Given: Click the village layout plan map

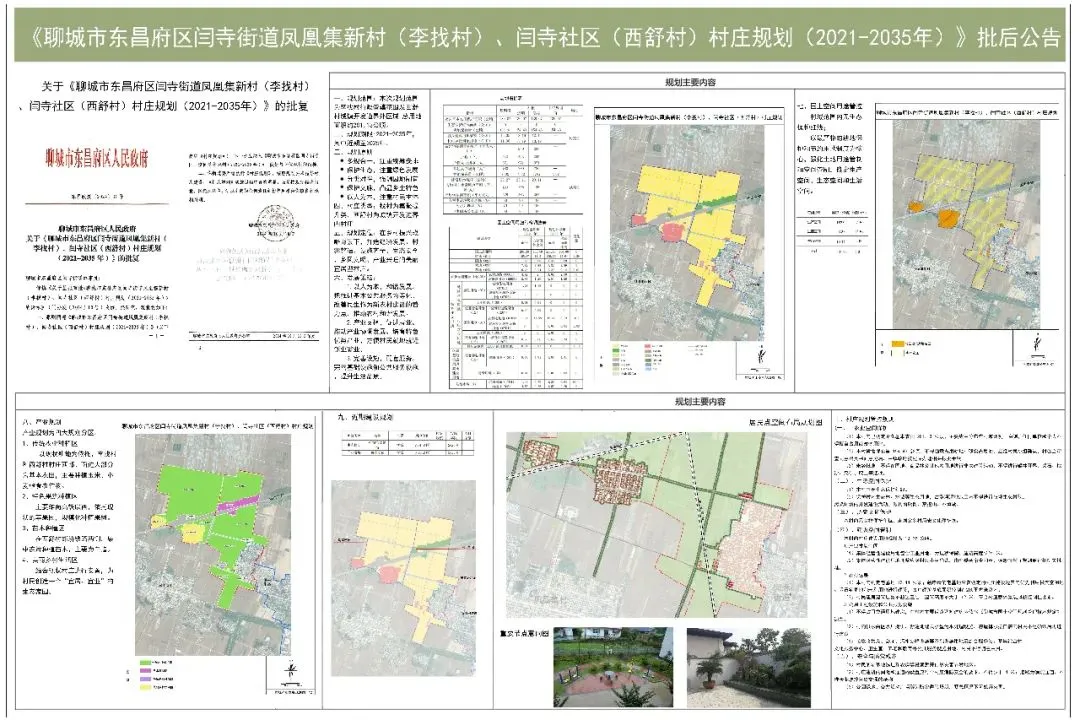Looking at the screenshot, I should (x=658, y=525).
